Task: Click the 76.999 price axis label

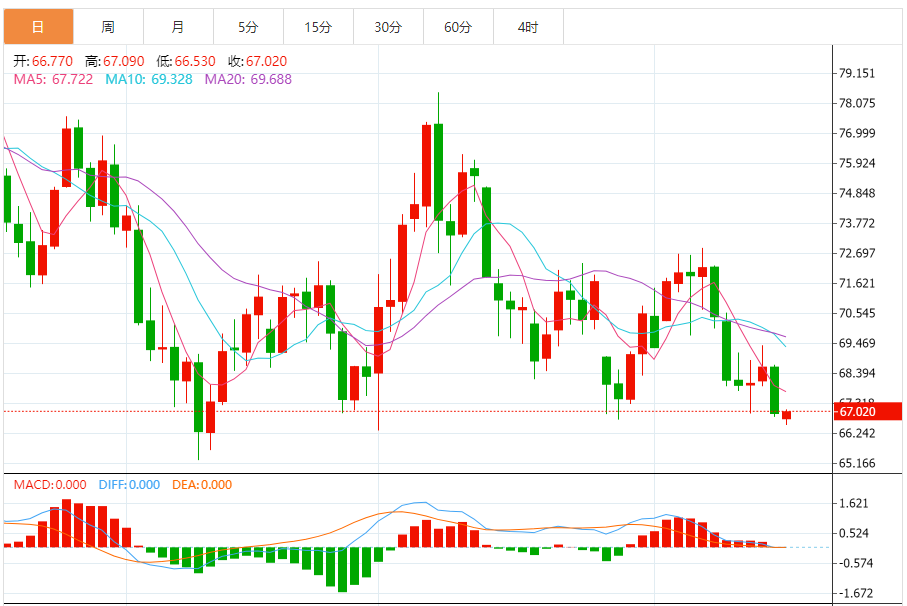Action: 857,134
